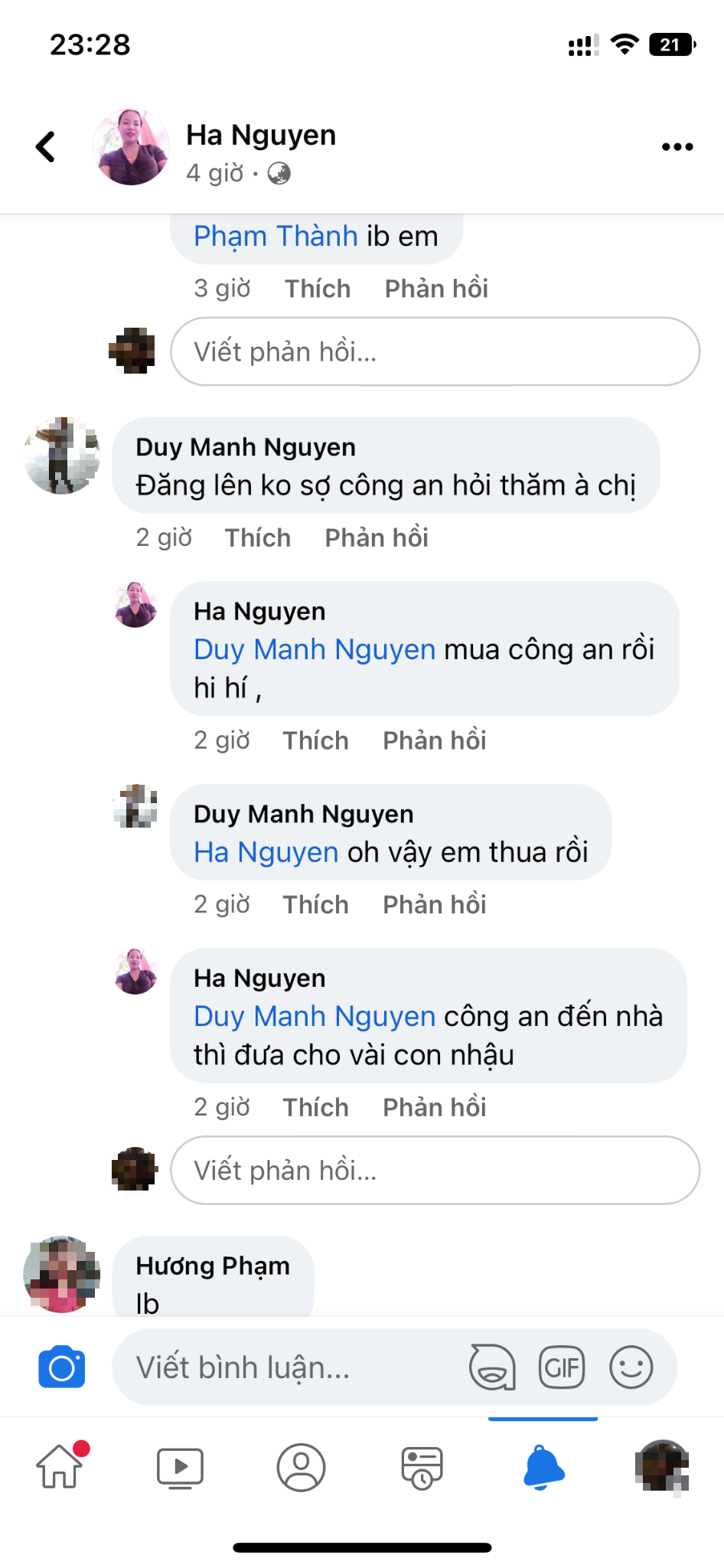Open the Profile tab icon
This screenshot has height=1568, width=724.
[x=301, y=1468]
